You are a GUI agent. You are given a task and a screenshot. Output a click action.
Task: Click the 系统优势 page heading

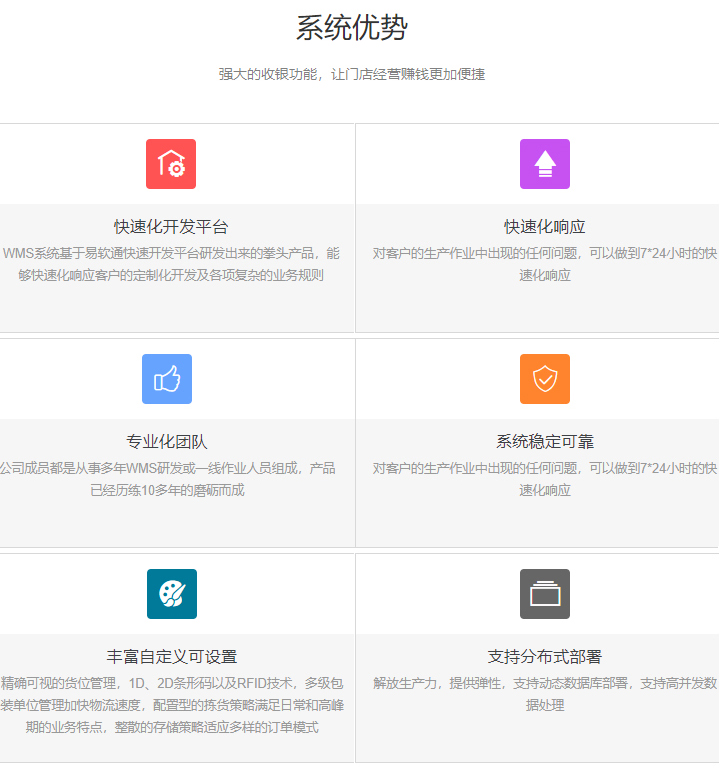point(351,28)
